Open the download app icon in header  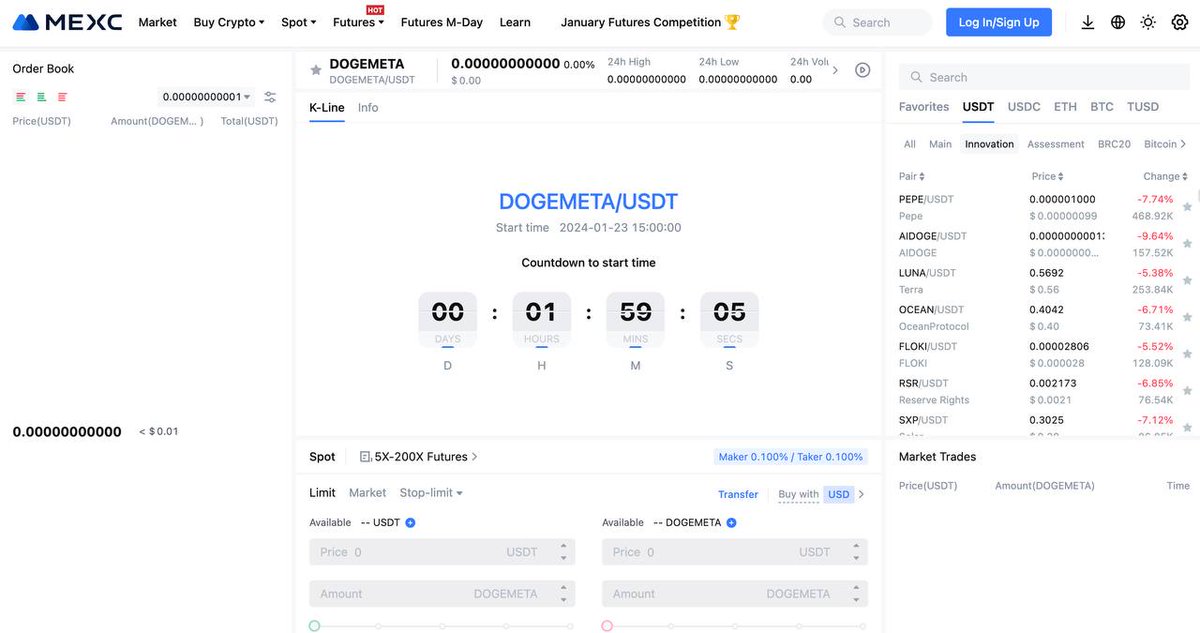[x=1088, y=22]
